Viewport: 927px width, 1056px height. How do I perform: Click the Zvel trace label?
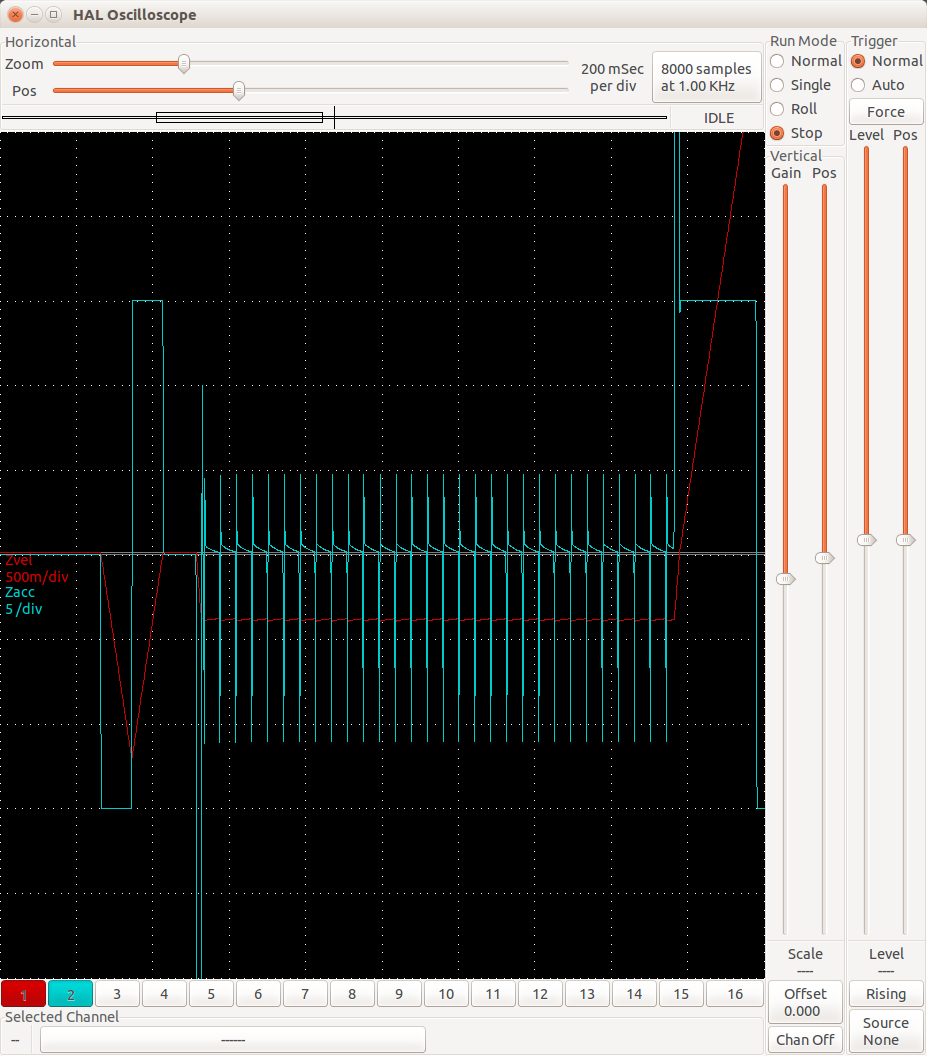pyautogui.click(x=19, y=560)
